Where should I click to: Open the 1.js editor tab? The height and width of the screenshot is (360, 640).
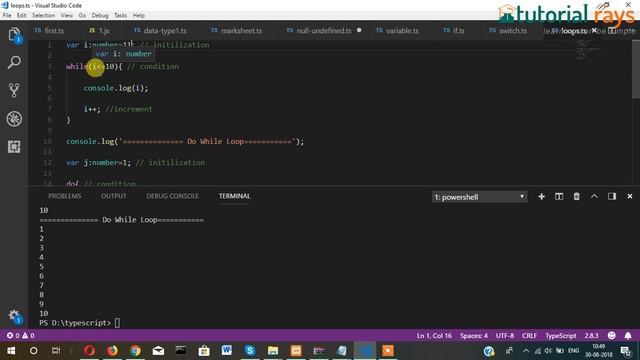point(100,31)
